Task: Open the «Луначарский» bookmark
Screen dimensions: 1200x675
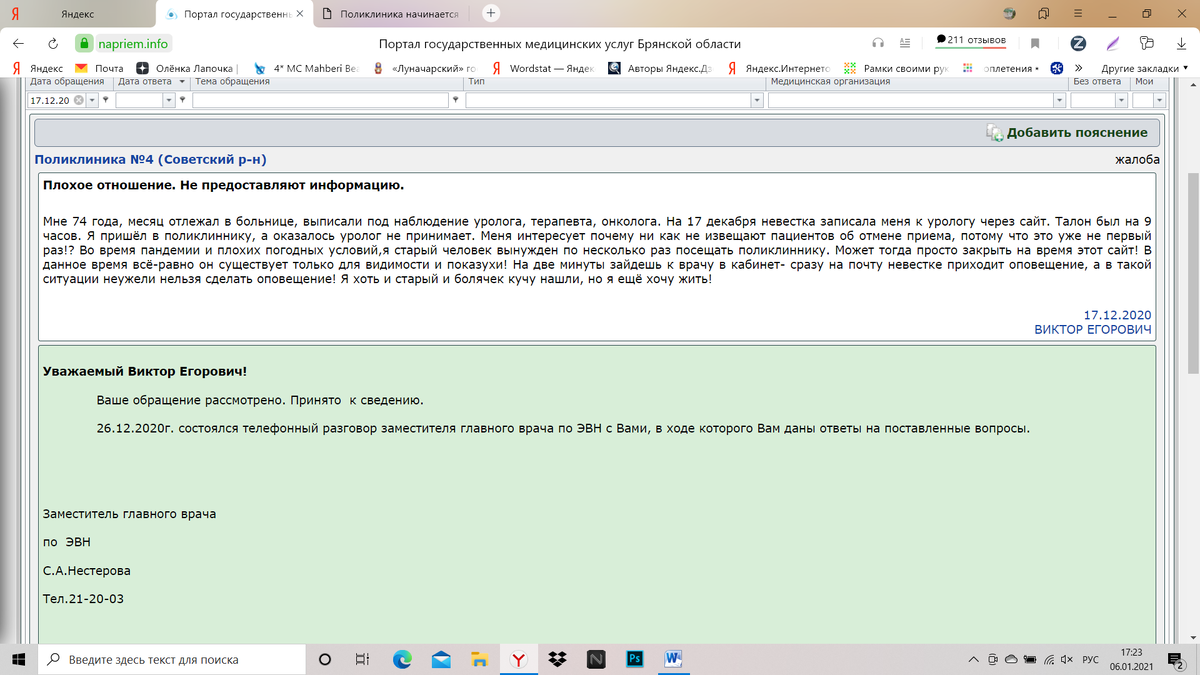Action: click(x=425, y=68)
